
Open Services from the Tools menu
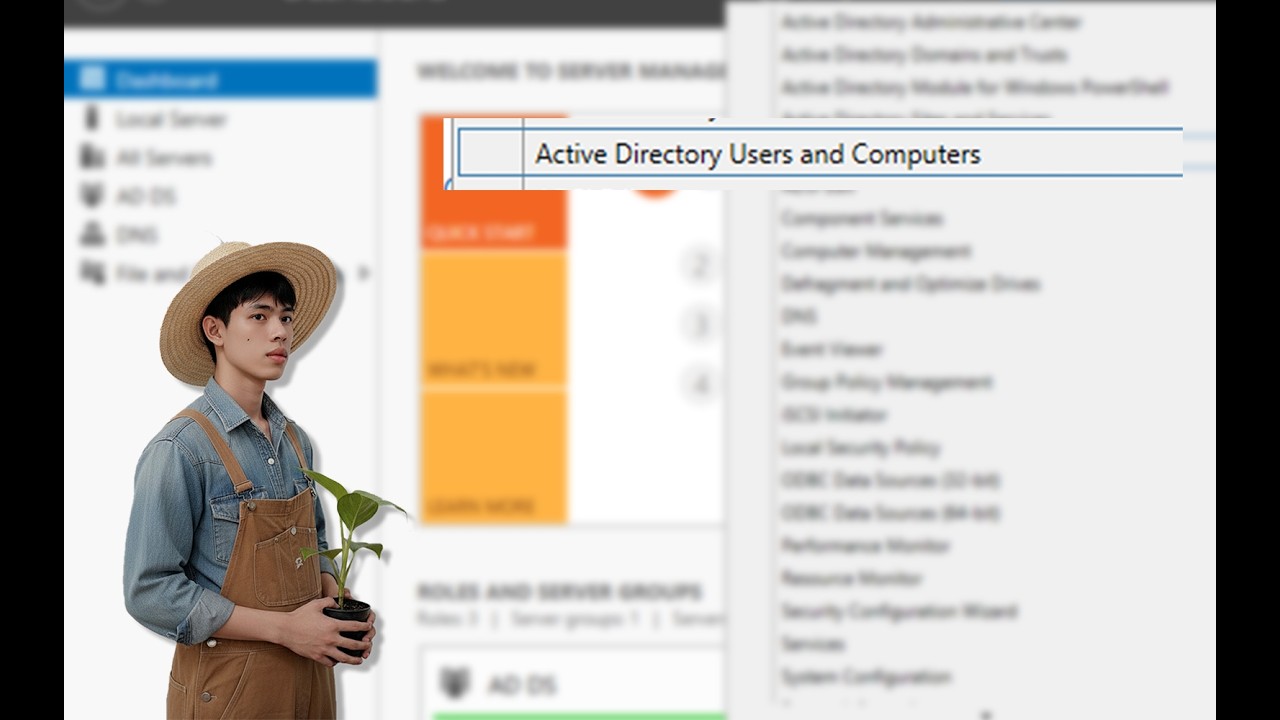click(x=813, y=643)
